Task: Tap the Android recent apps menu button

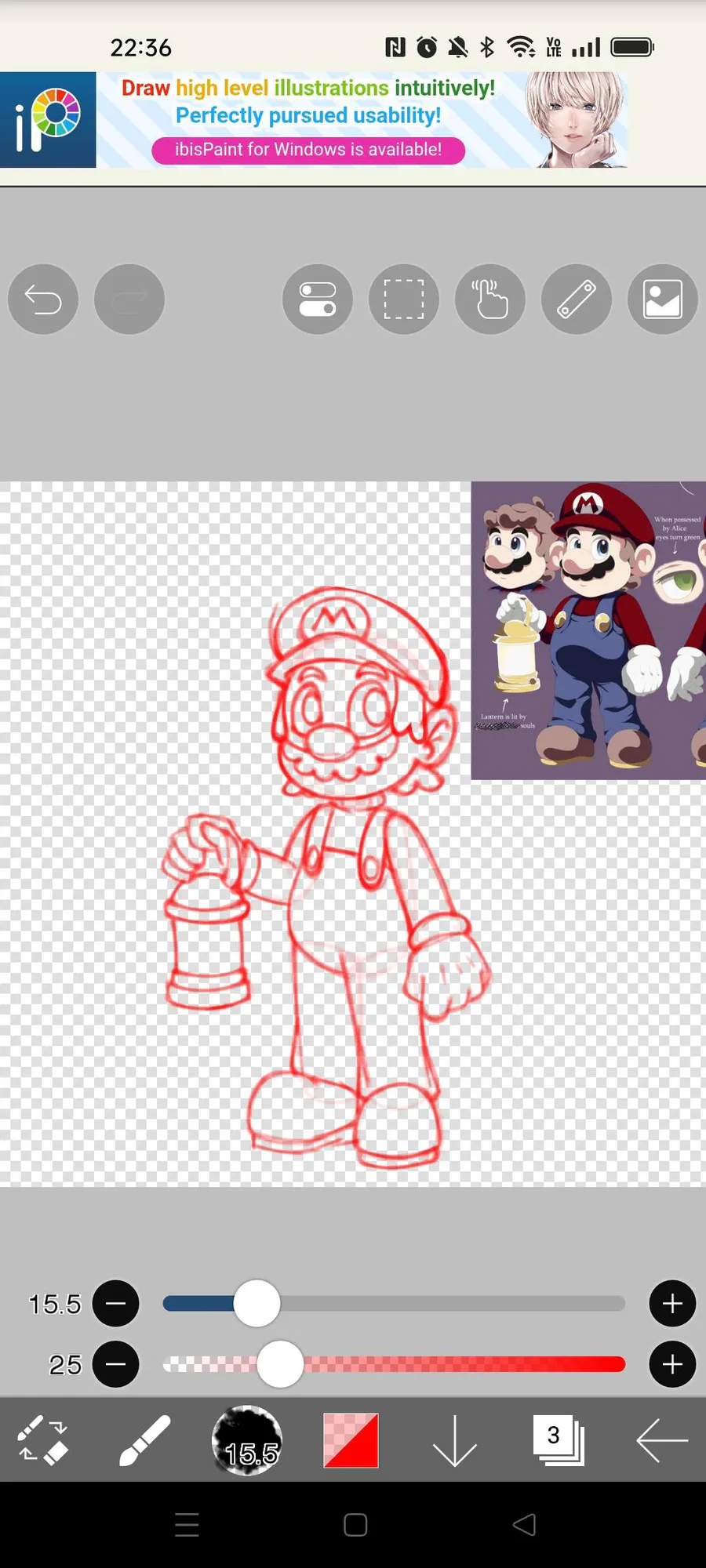Action: click(187, 1525)
